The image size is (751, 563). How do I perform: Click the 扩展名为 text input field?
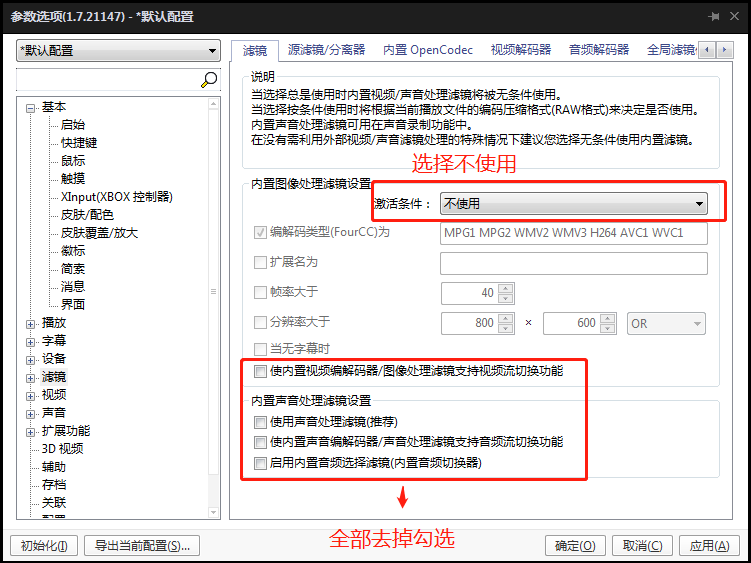(573, 264)
